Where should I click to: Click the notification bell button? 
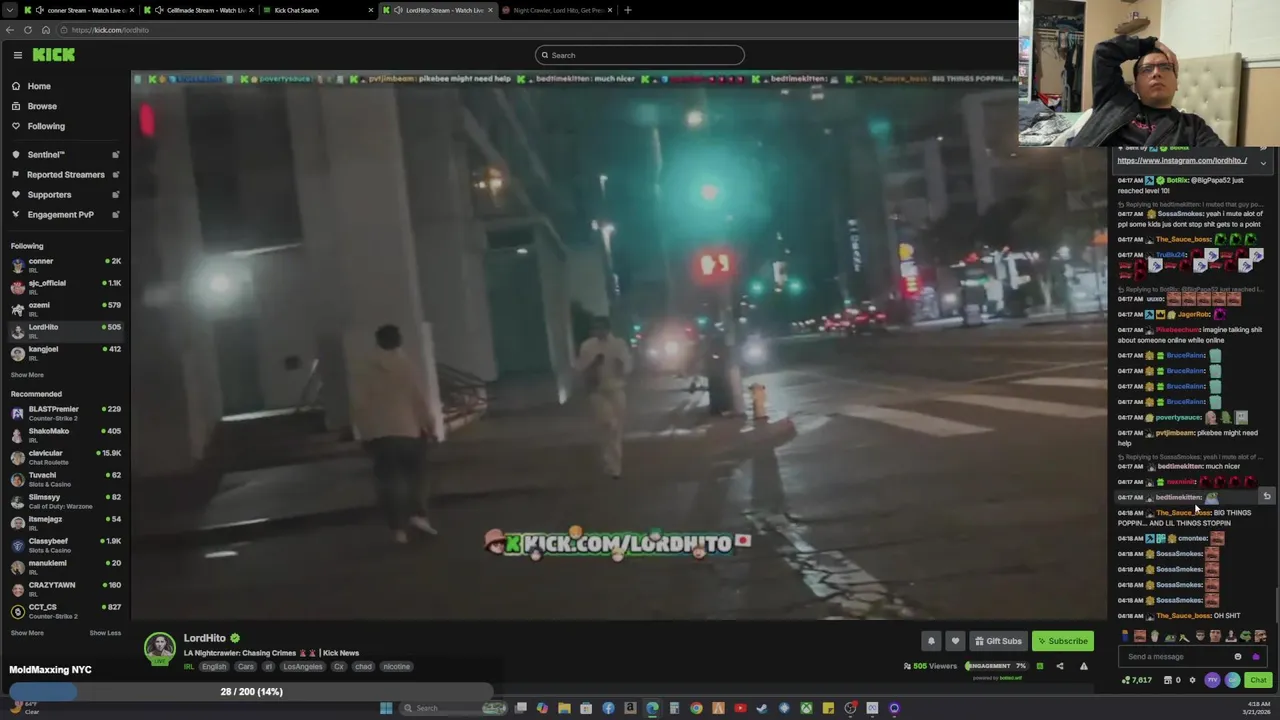tap(931, 641)
